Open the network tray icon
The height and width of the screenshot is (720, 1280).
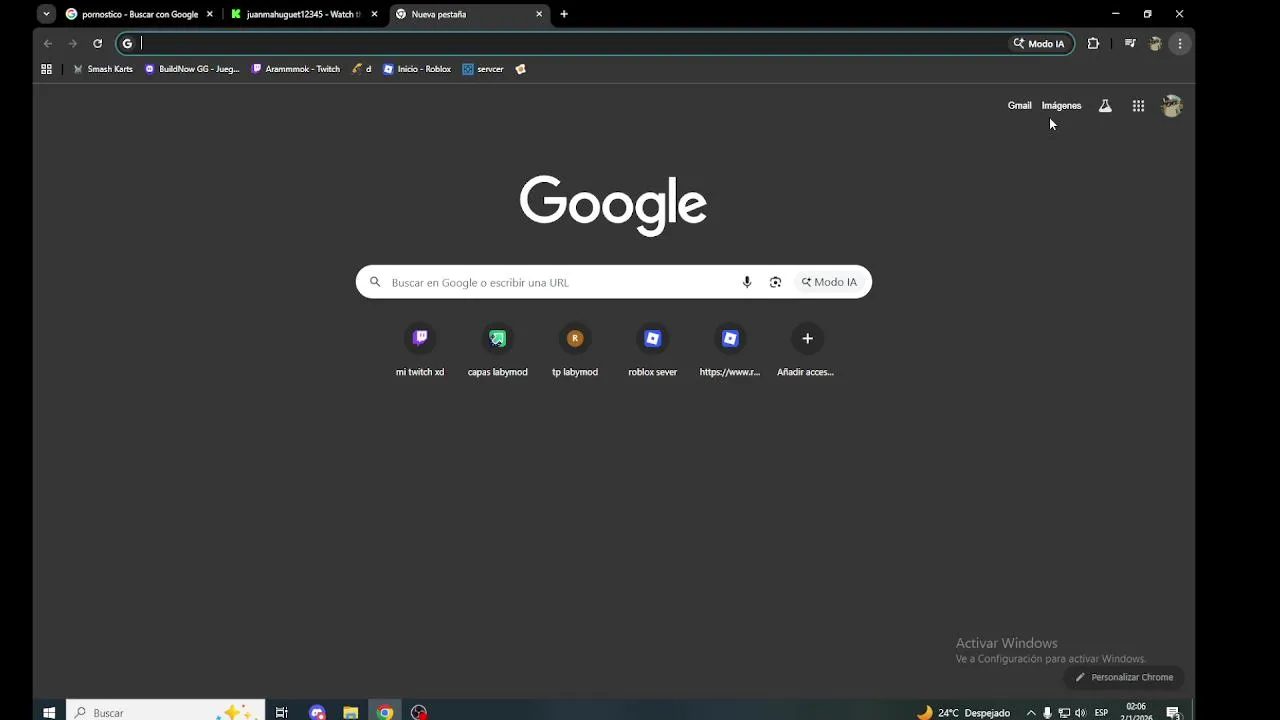pos(1064,712)
